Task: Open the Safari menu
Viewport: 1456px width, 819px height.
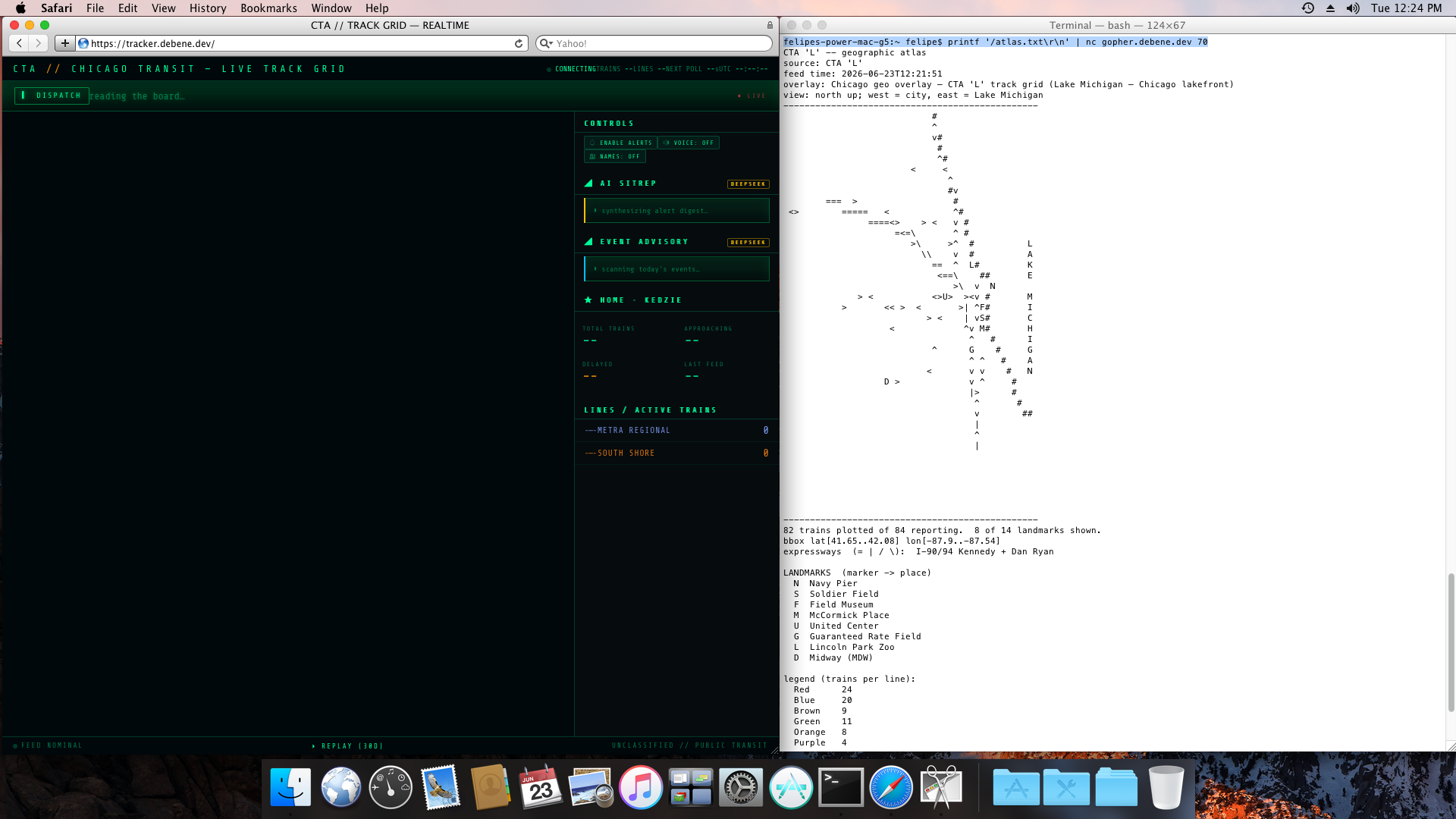Action: pyautogui.click(x=57, y=8)
